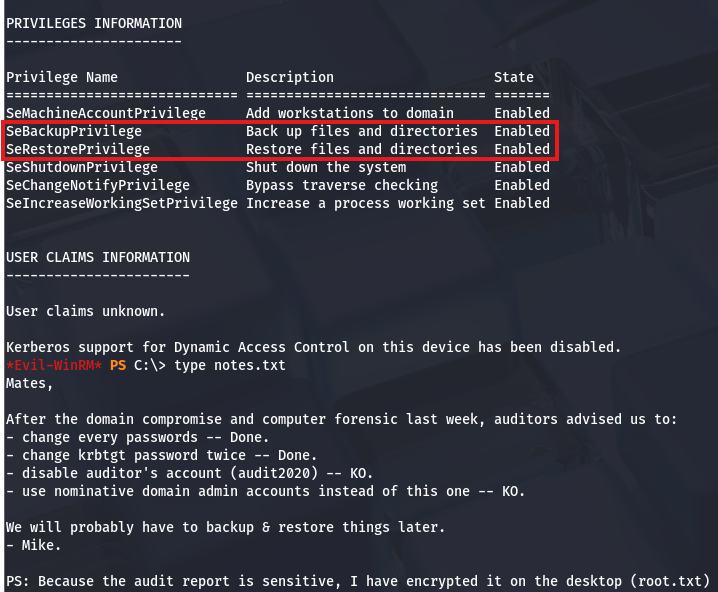718x592 pixels.
Task: Click the "User claims unknown." line
Action: pyautogui.click(x=86, y=311)
